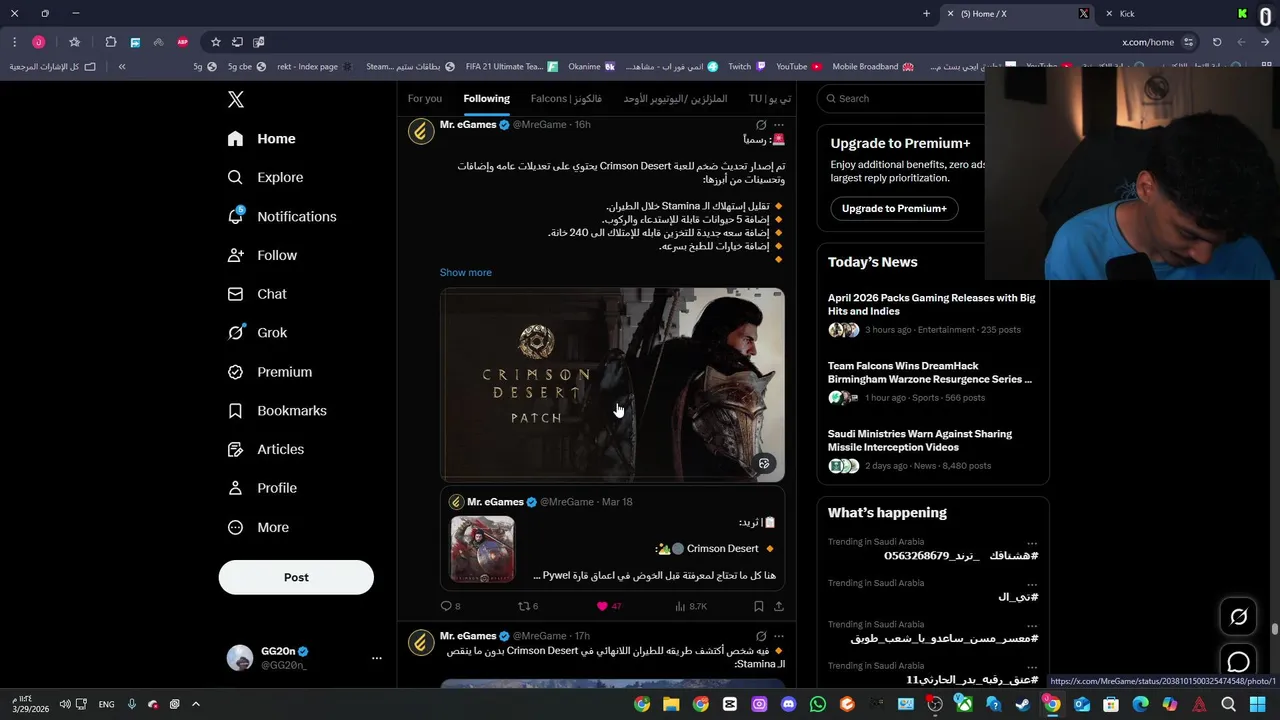Open the floating Grok button

[x=1238, y=617]
